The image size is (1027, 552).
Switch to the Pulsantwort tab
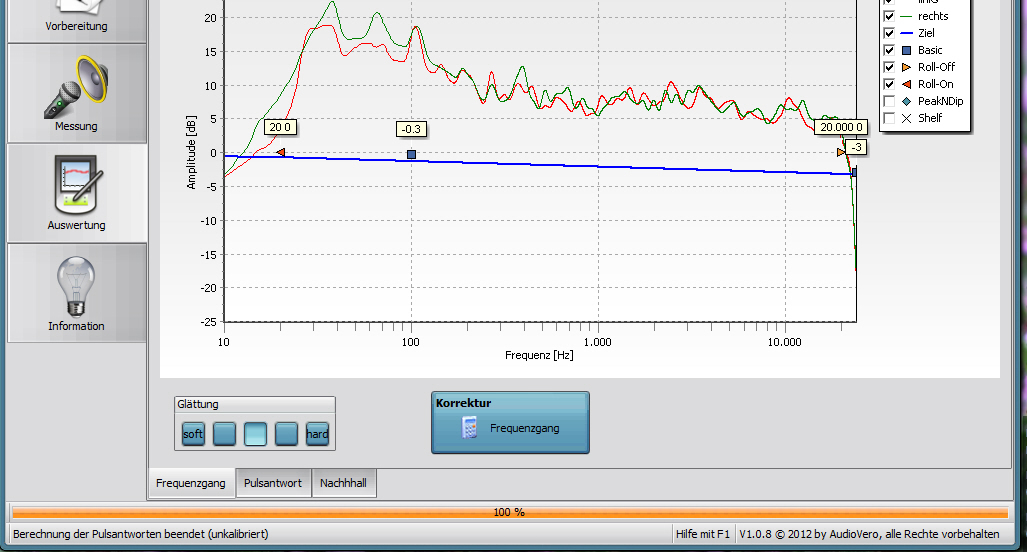click(x=273, y=483)
